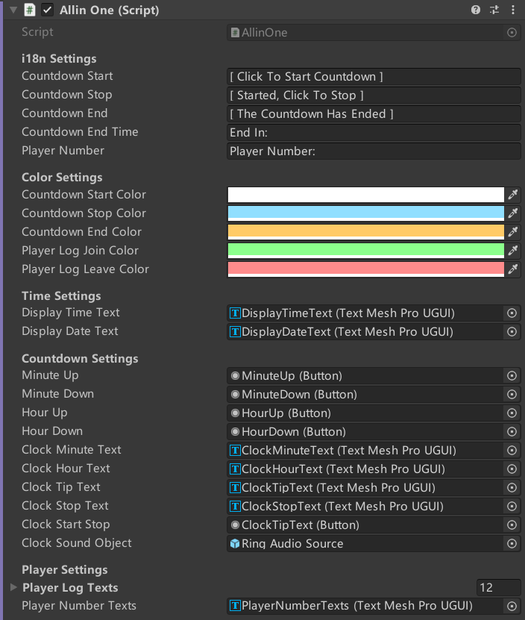Open object picker for Player Number Texts

tap(512, 606)
